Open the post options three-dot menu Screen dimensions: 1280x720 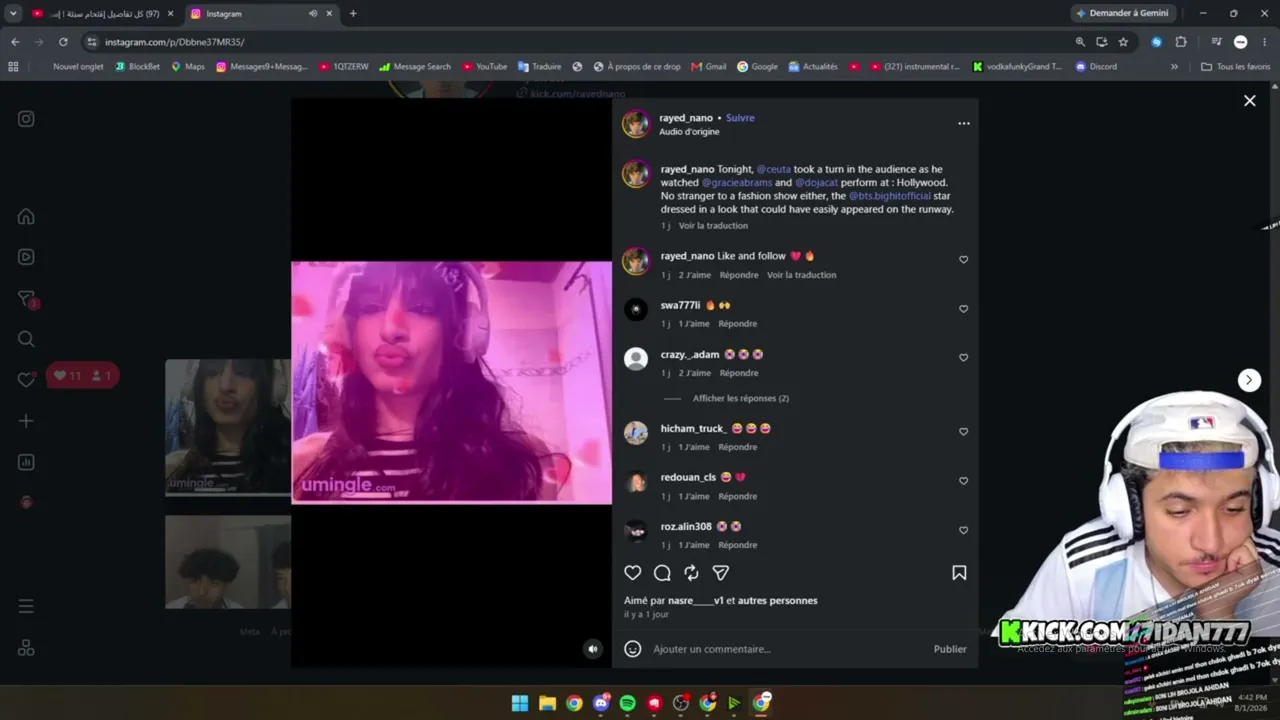coord(964,123)
